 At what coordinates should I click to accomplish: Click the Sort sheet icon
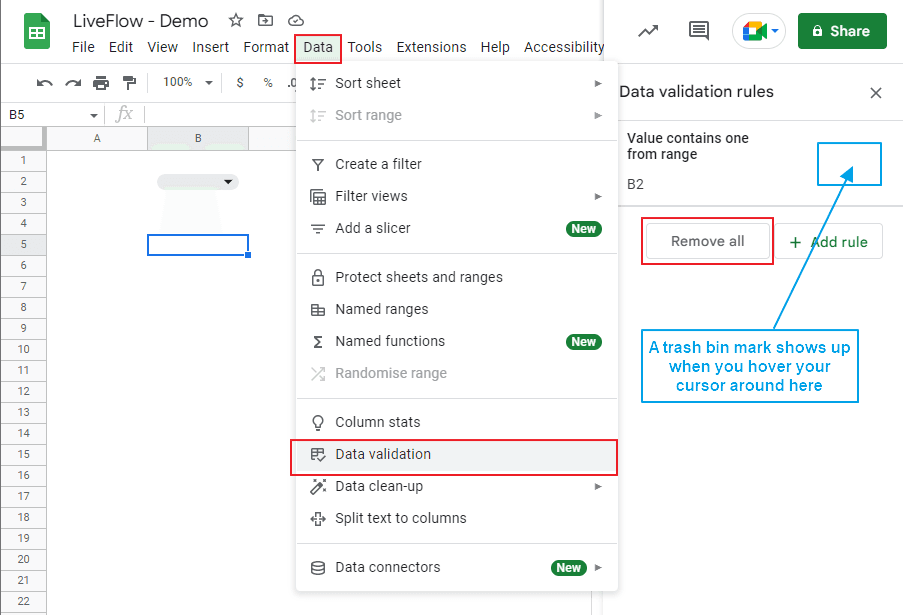point(318,84)
